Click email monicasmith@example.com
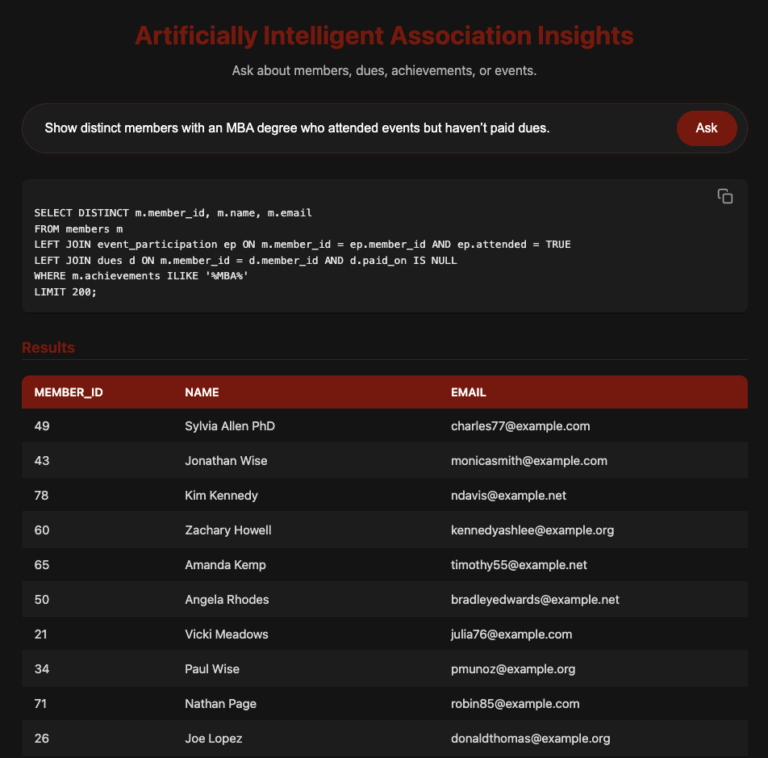768x758 pixels. click(529, 461)
